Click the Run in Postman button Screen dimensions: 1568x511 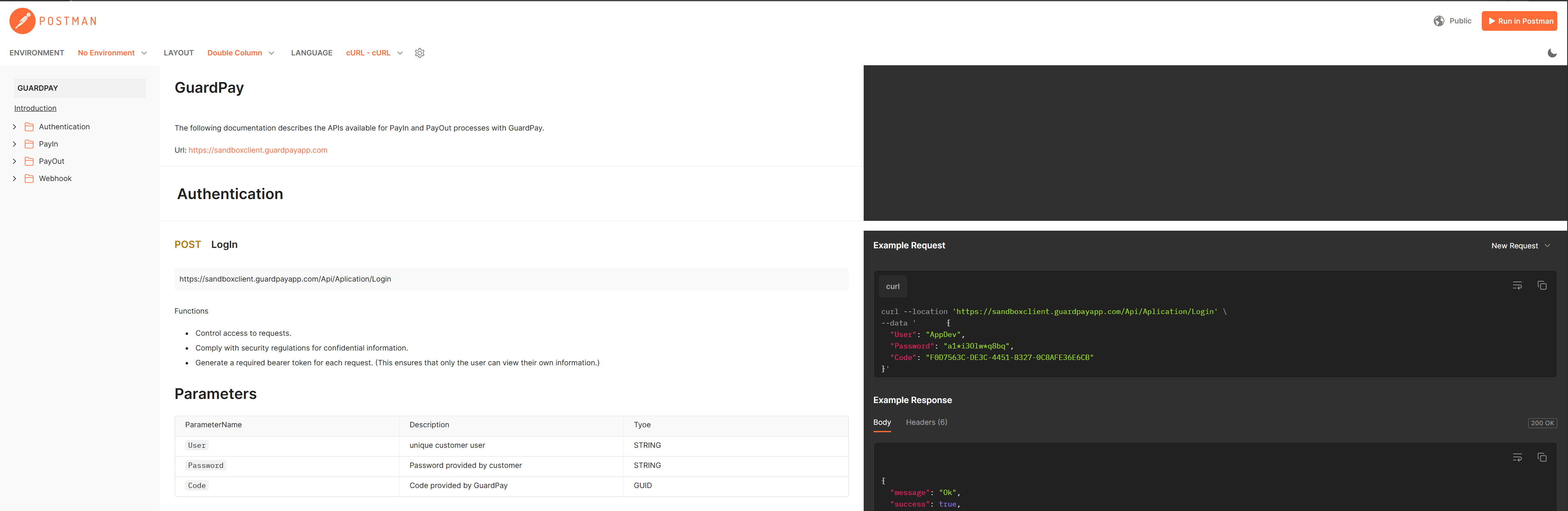tap(1519, 21)
